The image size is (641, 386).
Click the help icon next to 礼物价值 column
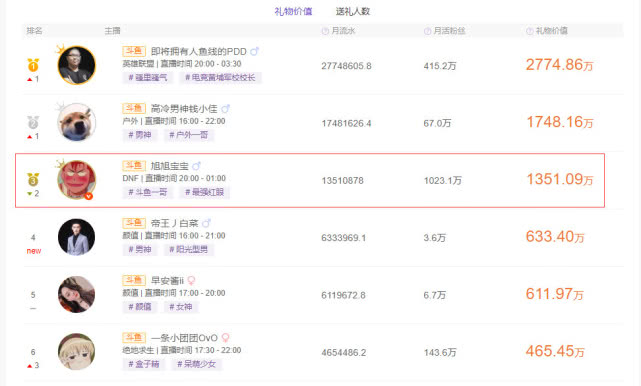tap(529, 31)
